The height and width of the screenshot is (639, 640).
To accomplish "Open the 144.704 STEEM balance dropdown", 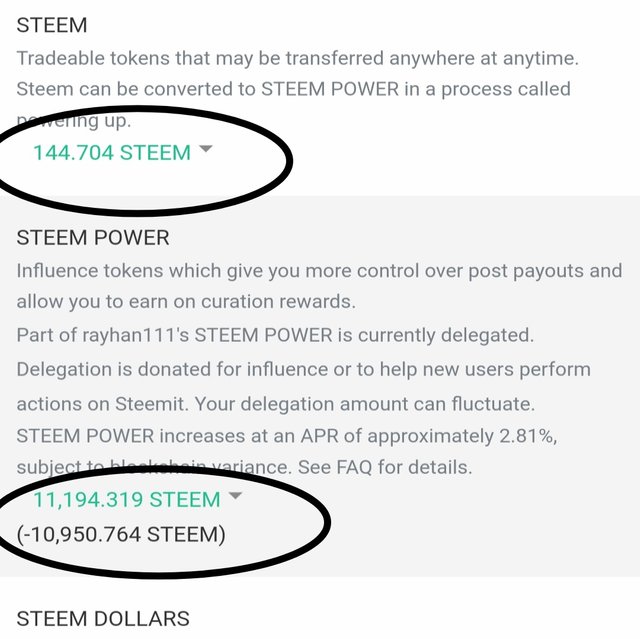I will [x=112, y=153].
